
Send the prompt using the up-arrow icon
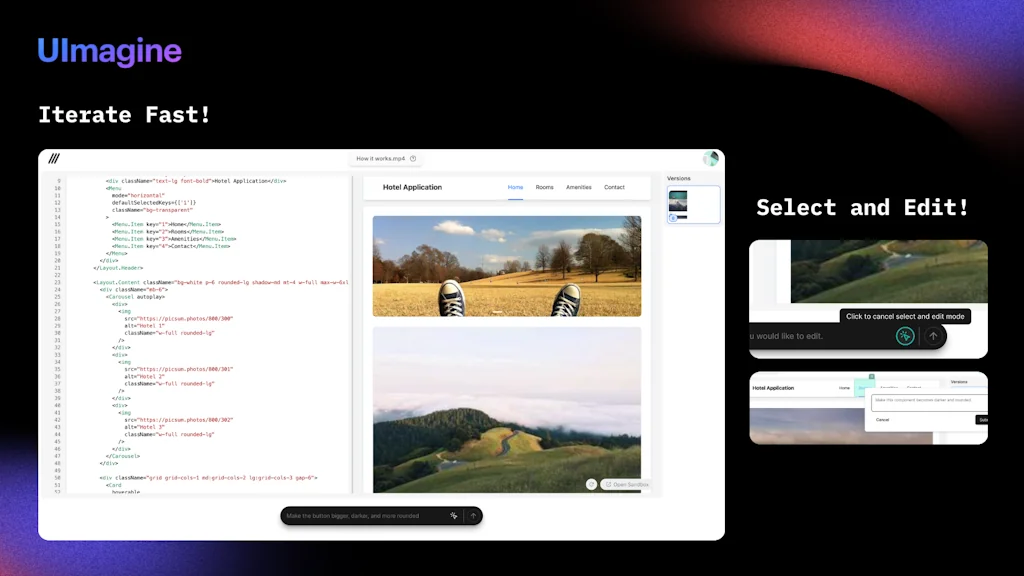[x=473, y=515]
